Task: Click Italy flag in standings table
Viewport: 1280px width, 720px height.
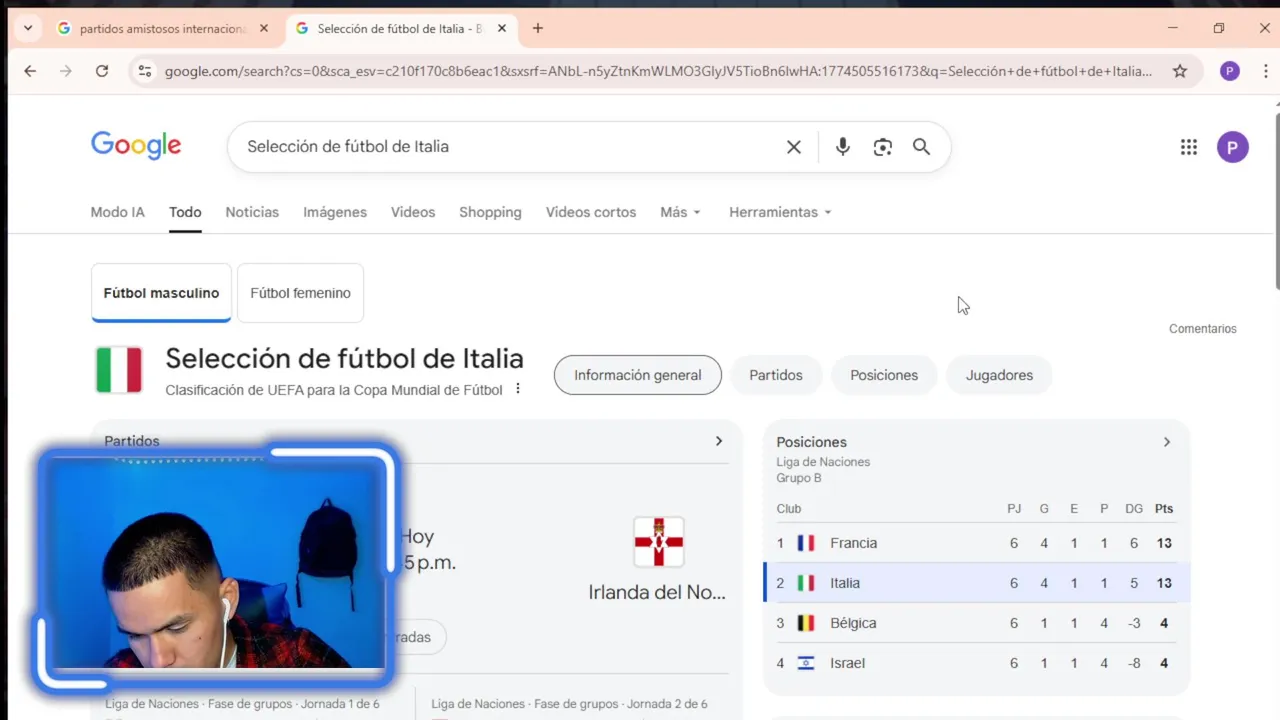Action: pyautogui.click(x=806, y=583)
